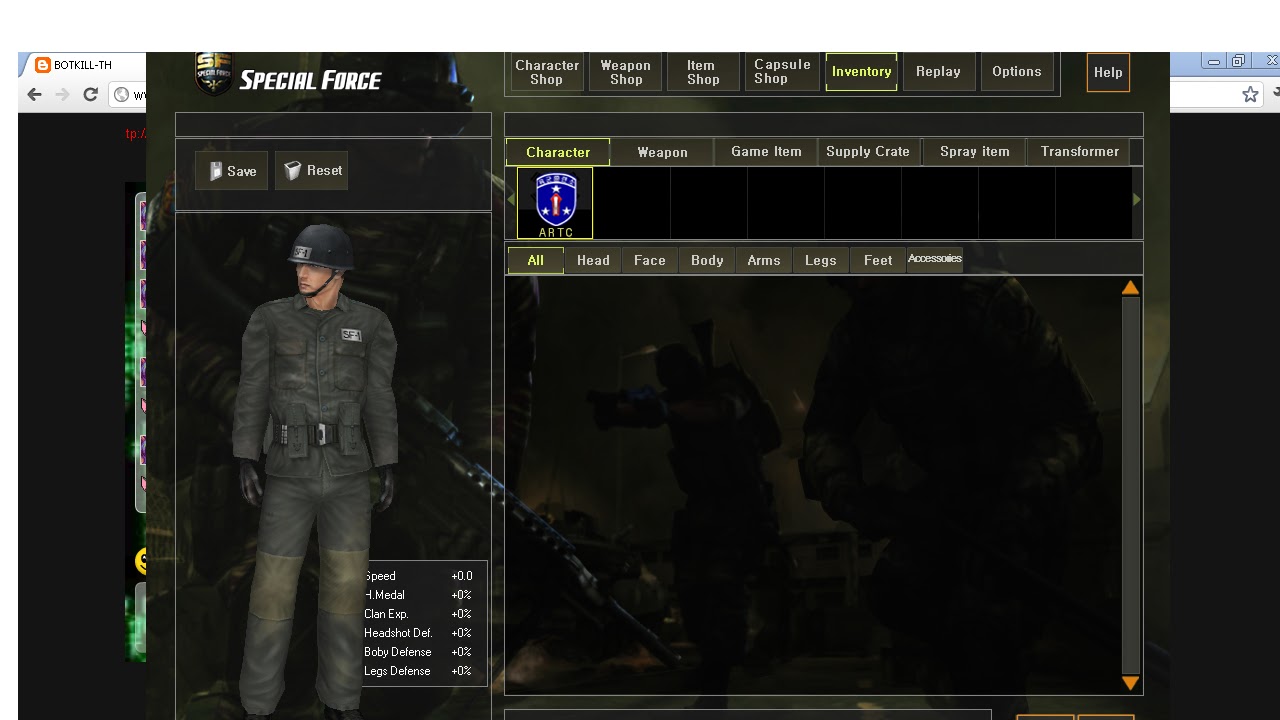Click the scroll-down orange arrow
The height and width of the screenshot is (720, 1280).
[x=1130, y=683]
